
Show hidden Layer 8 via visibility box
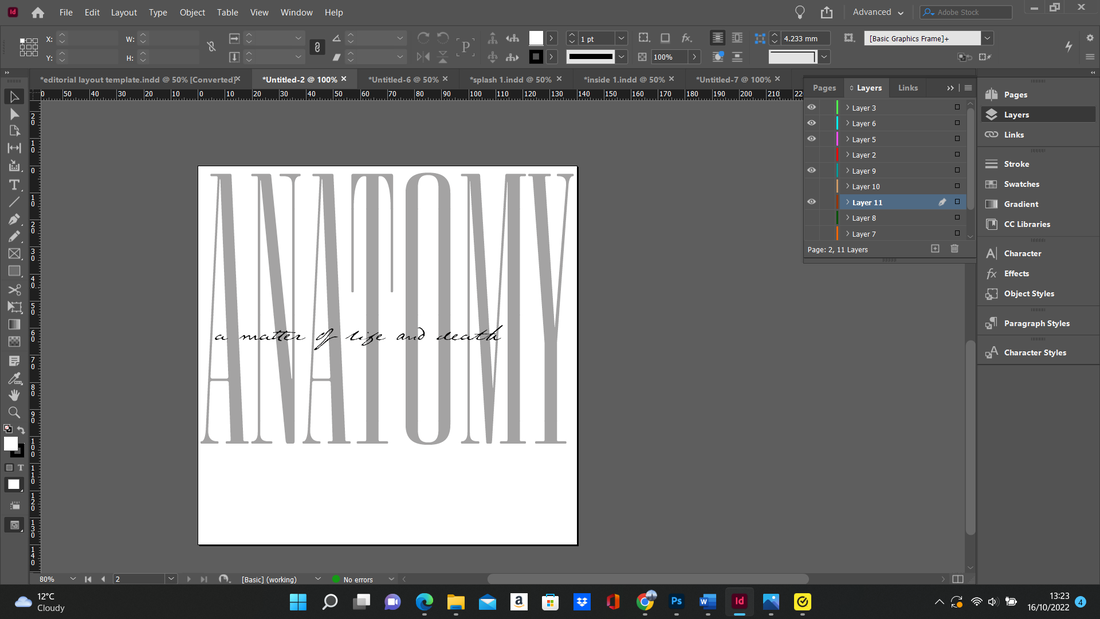(812, 218)
